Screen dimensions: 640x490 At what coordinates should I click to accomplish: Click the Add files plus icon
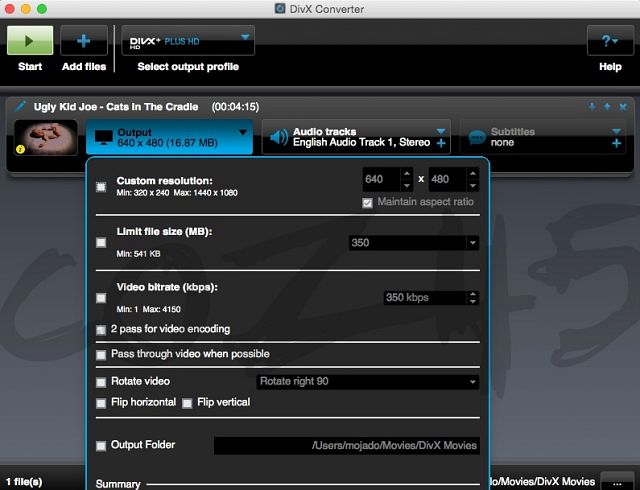click(x=84, y=41)
